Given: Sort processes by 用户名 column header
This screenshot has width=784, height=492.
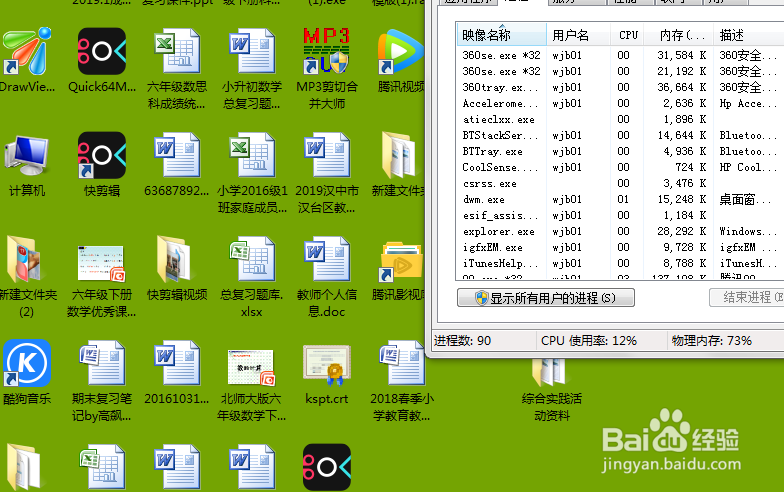Looking at the screenshot, I should pos(578,35).
